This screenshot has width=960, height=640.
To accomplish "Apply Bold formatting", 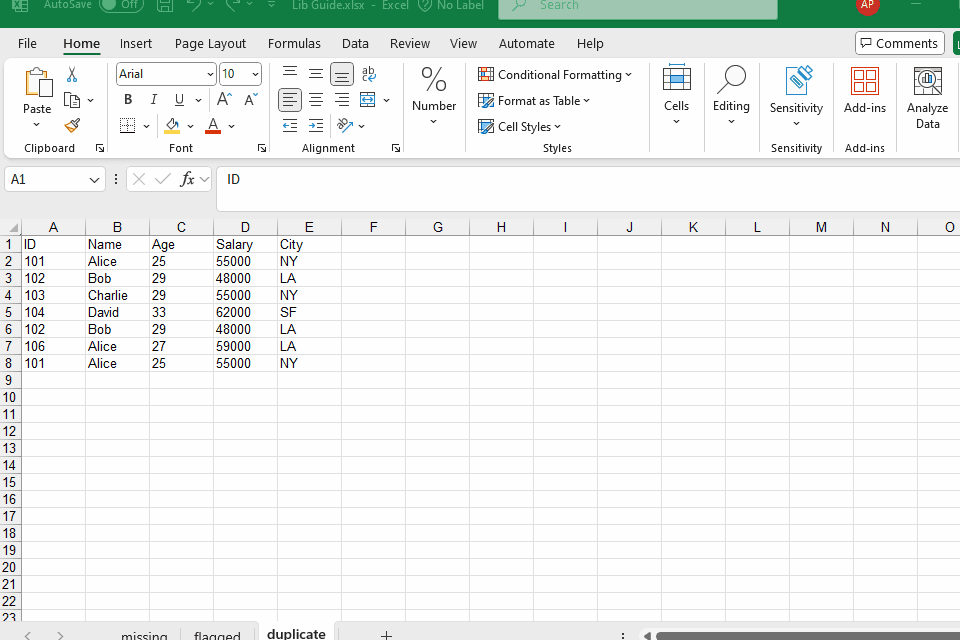I will [x=128, y=99].
